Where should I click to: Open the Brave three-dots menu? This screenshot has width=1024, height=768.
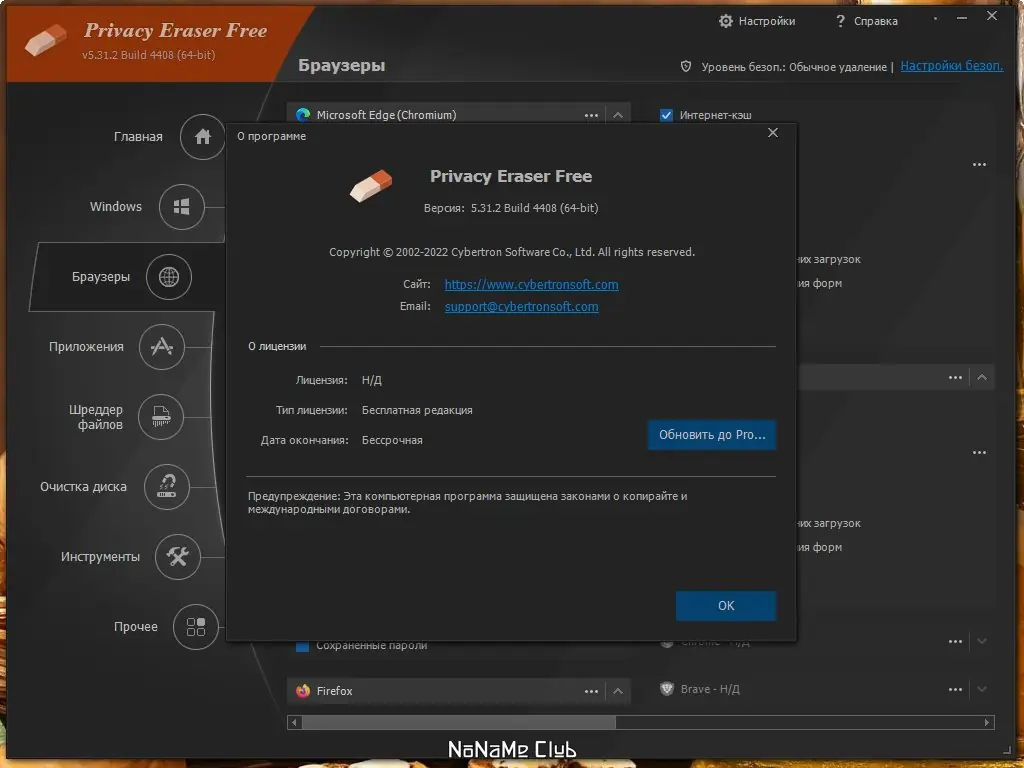[955, 690]
